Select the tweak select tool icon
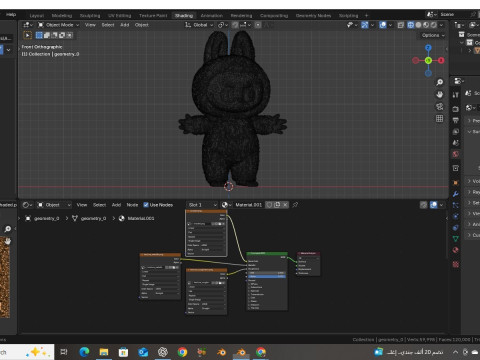The height and width of the screenshot is (360, 480). (x=27, y=35)
